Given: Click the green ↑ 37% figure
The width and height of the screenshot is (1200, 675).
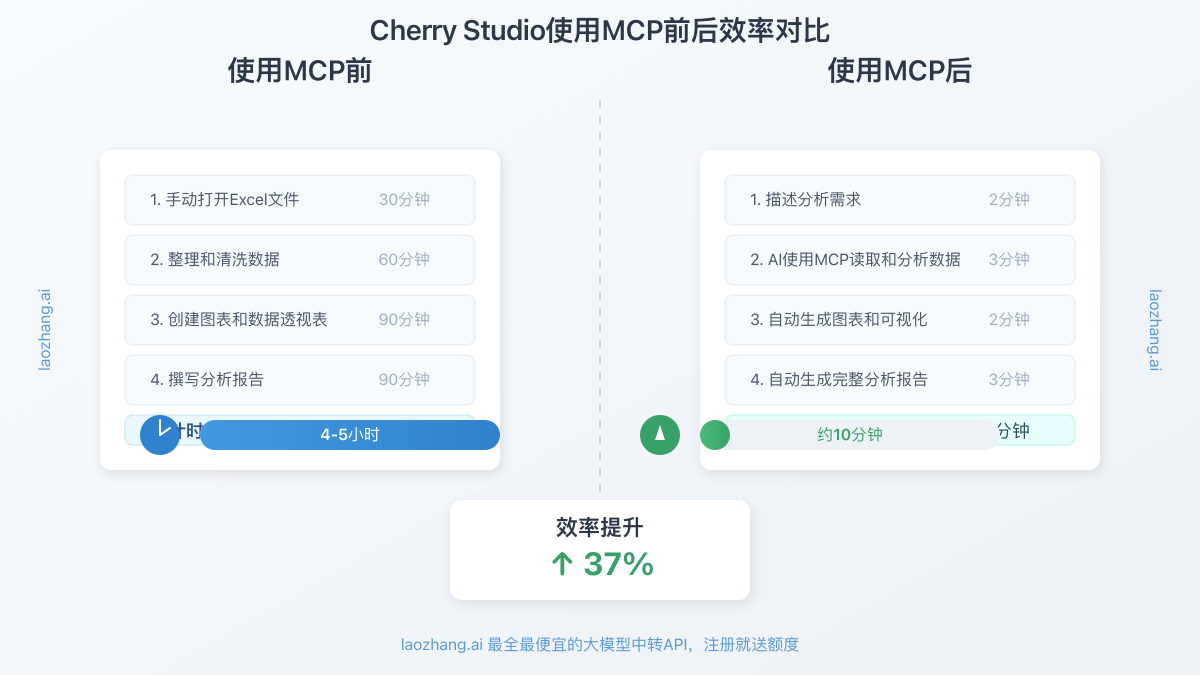Looking at the screenshot, I should pos(602,564).
